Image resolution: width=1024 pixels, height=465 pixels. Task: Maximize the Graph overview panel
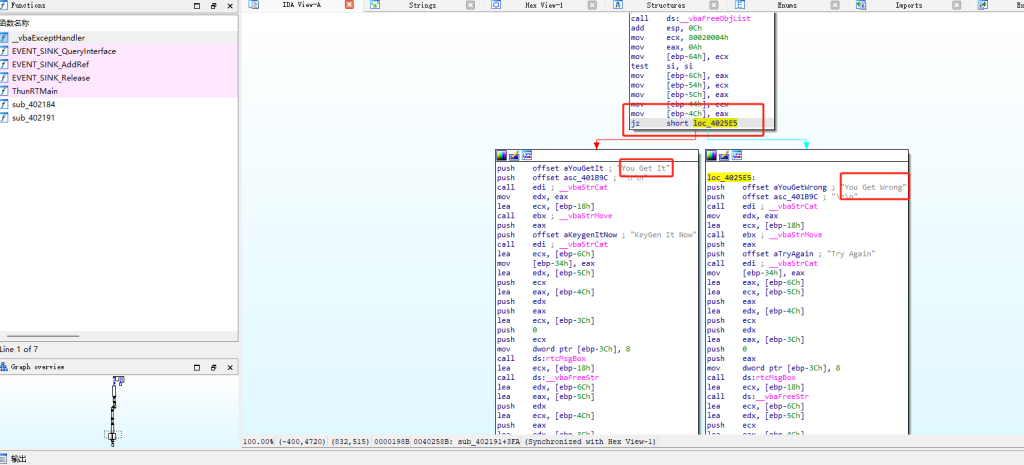click(198, 368)
